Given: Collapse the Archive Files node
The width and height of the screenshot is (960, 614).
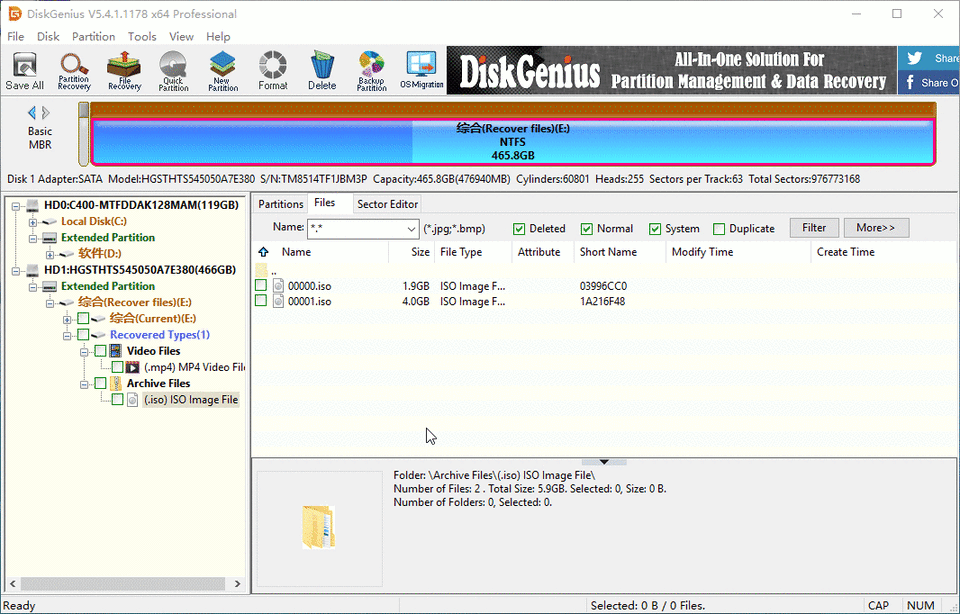Looking at the screenshot, I should click(x=84, y=384).
